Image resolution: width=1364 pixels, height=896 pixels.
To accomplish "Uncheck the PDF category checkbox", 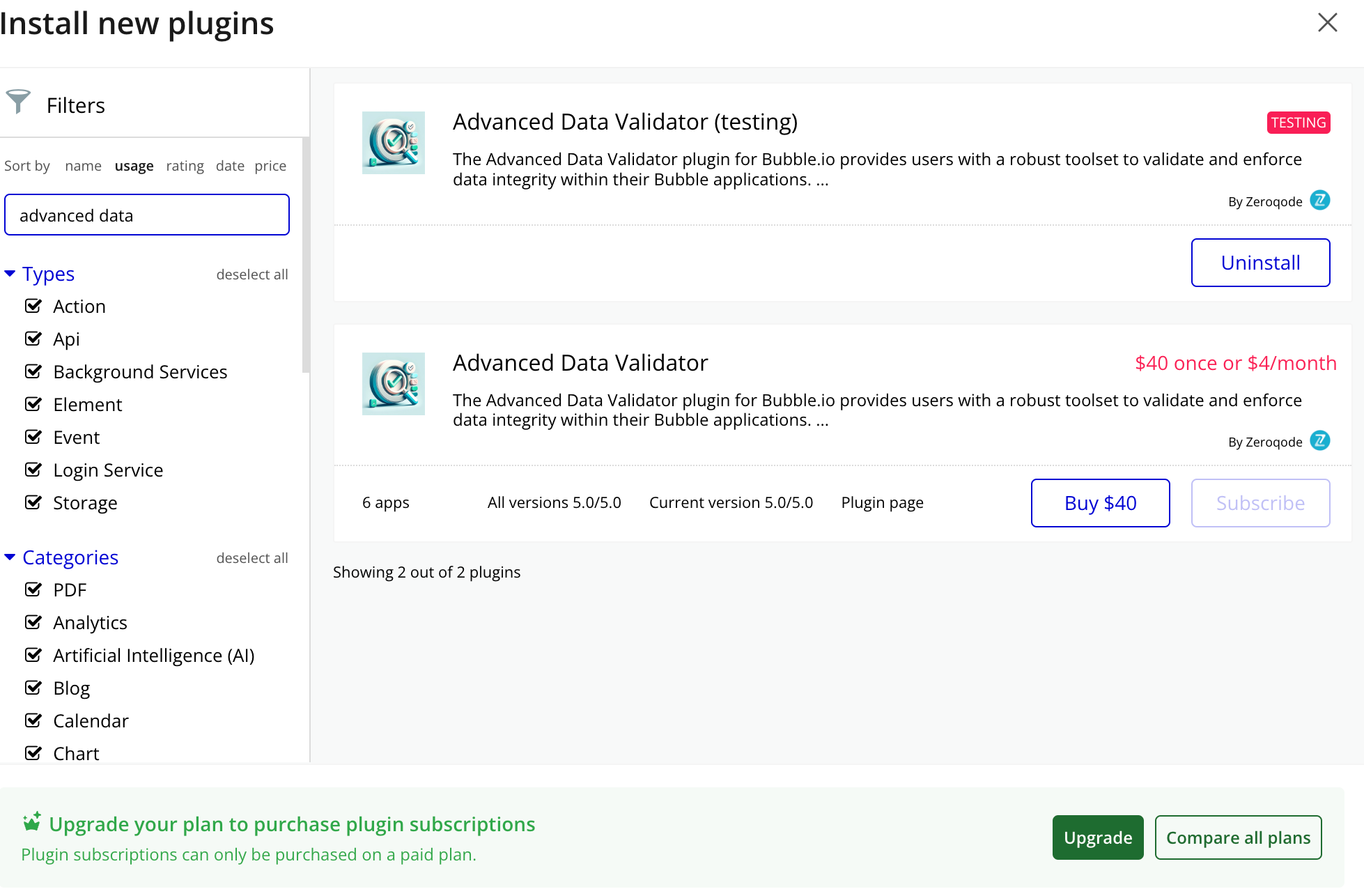I will pos(33,589).
